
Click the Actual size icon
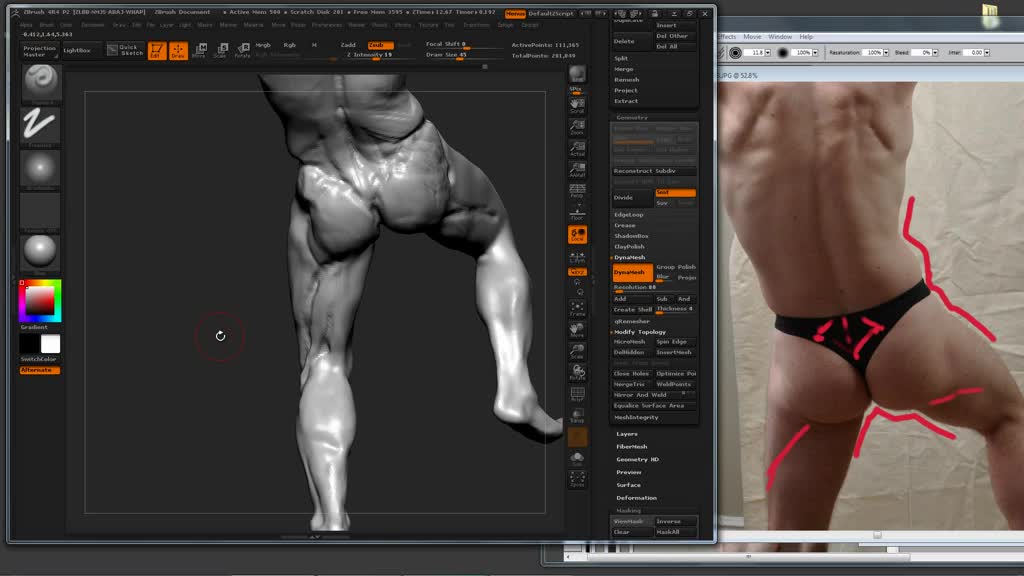[577, 149]
